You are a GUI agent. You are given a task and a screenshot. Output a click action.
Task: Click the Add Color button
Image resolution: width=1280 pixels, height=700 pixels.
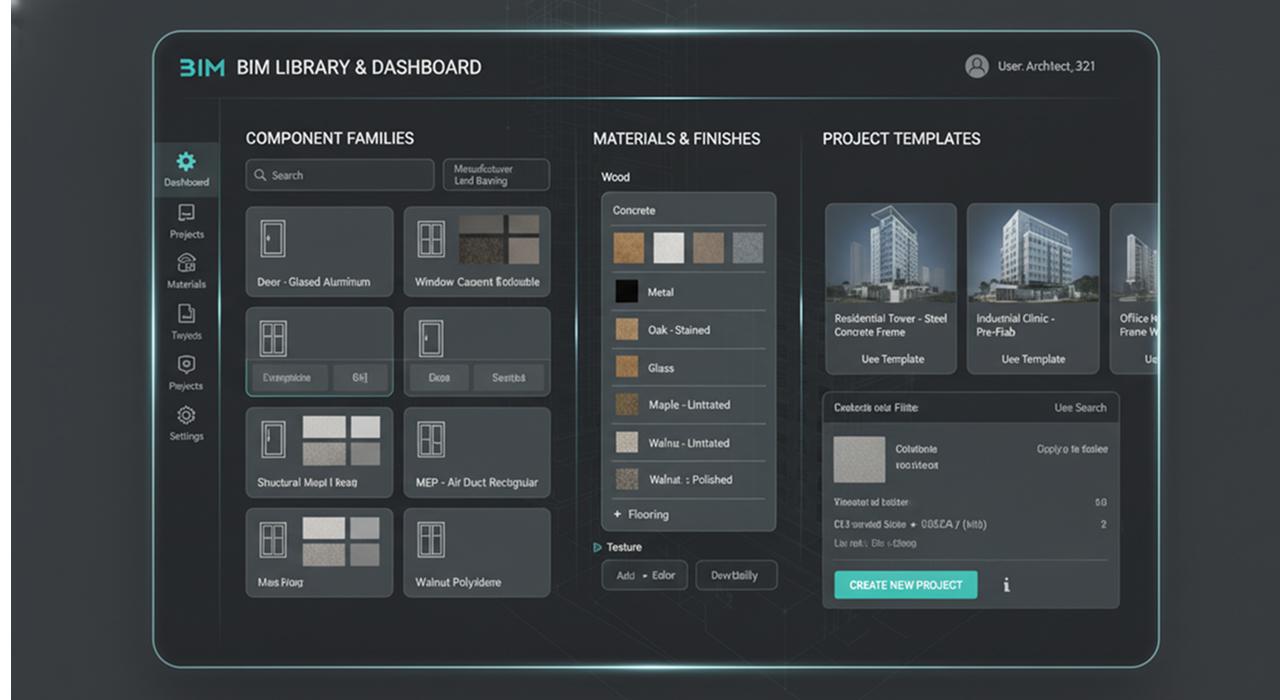tap(645, 575)
